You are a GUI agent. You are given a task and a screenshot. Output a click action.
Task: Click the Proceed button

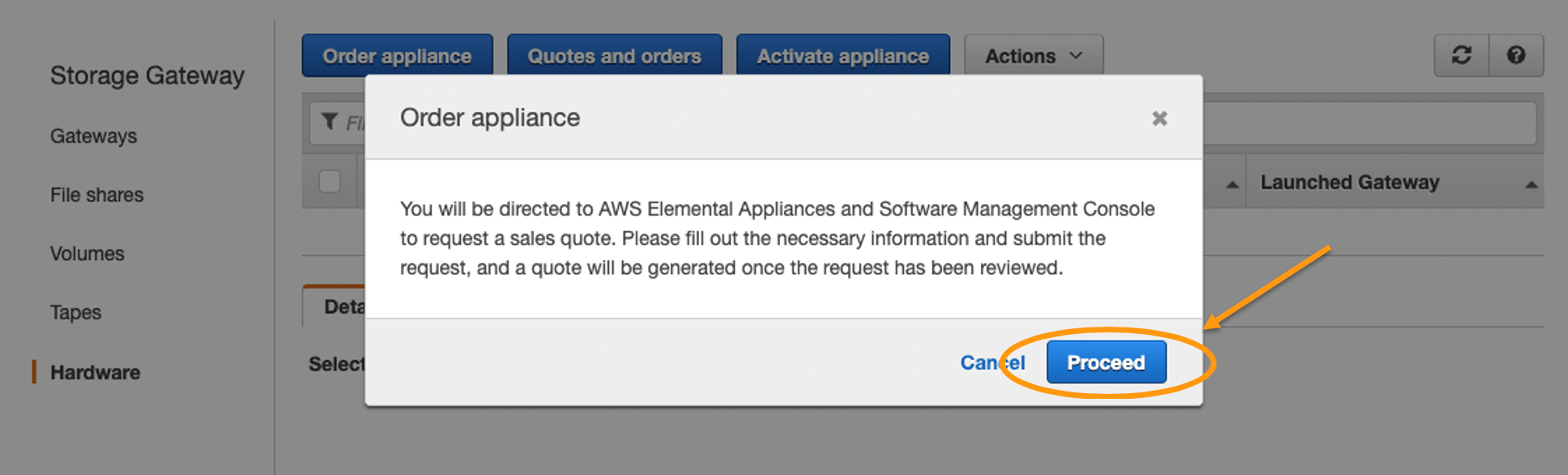point(1106,362)
